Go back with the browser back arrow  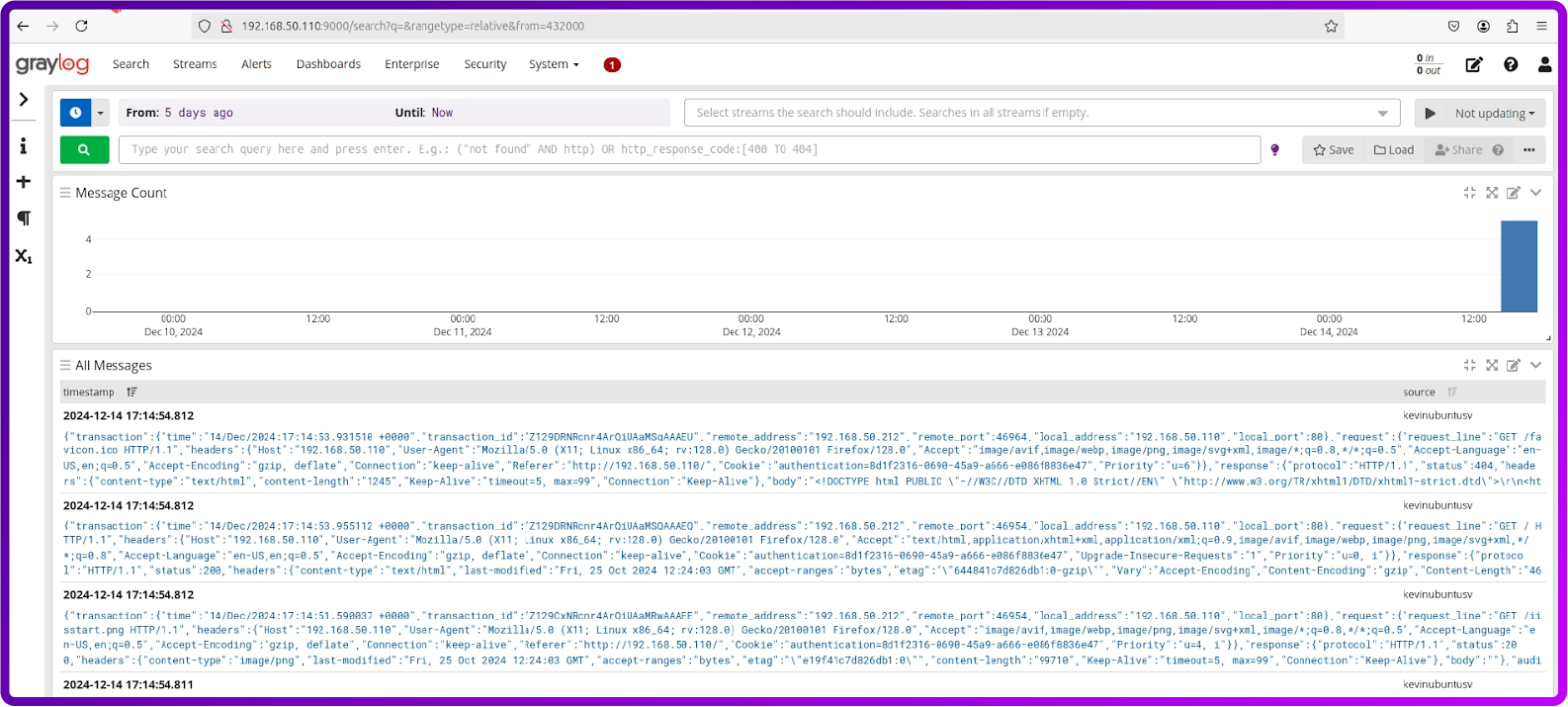point(23,26)
